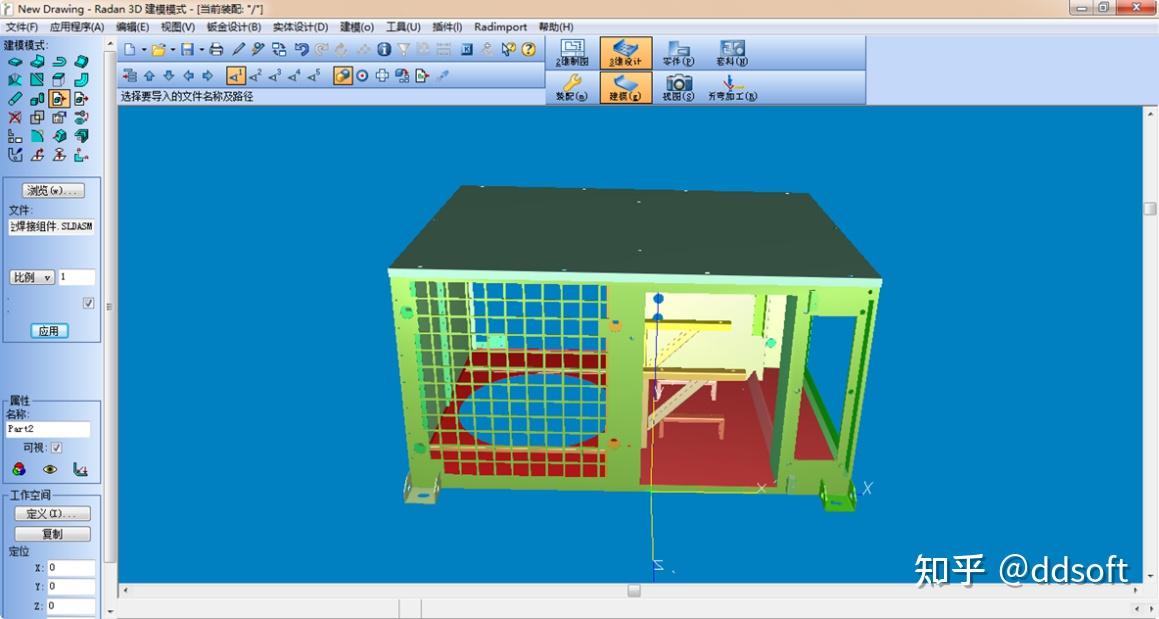The width and height of the screenshot is (1159, 619).
Task: Select the New Drawing icon on the toolbar
Action: click(x=131, y=50)
